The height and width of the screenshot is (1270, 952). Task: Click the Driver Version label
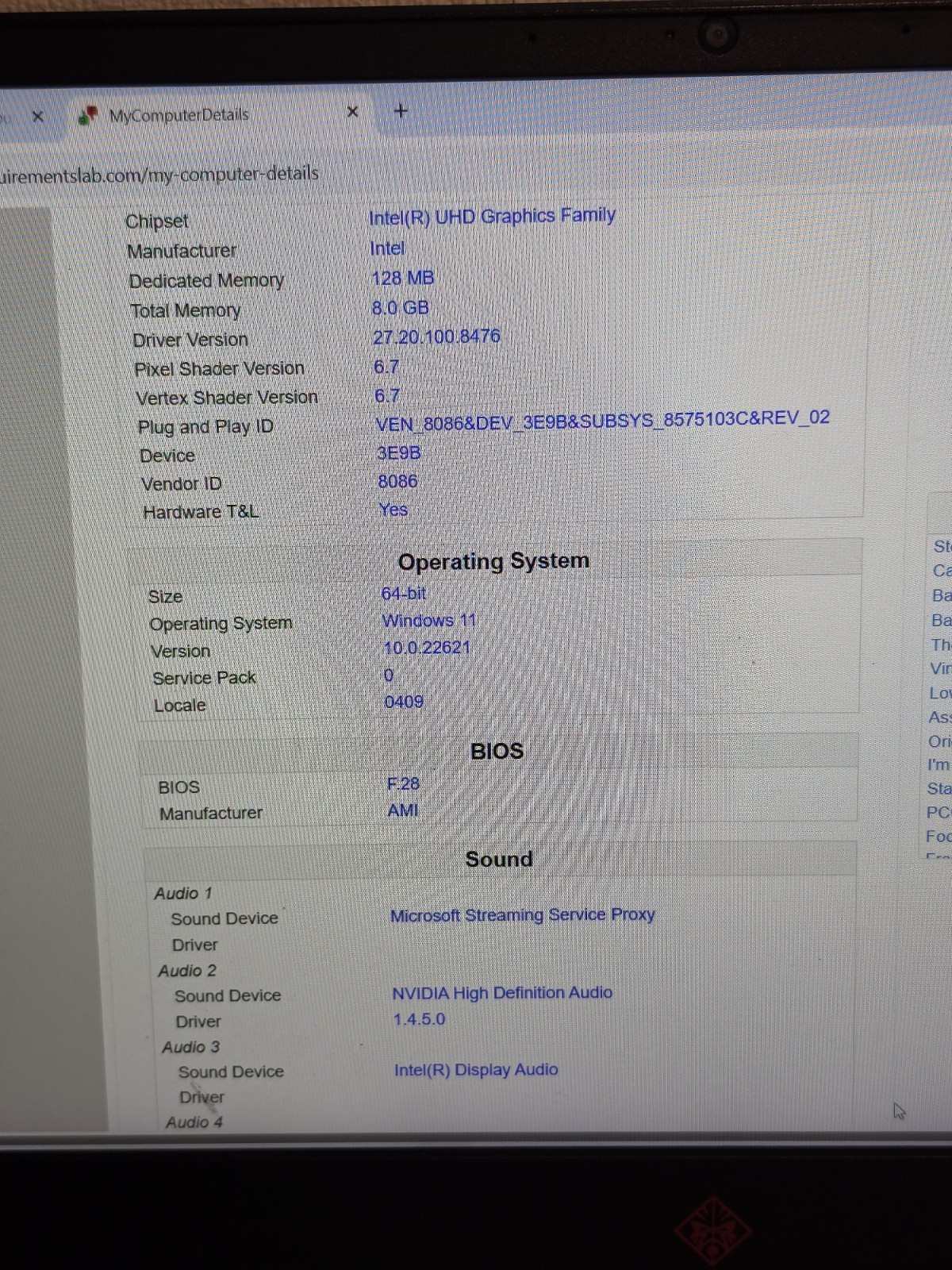pyautogui.click(x=190, y=340)
